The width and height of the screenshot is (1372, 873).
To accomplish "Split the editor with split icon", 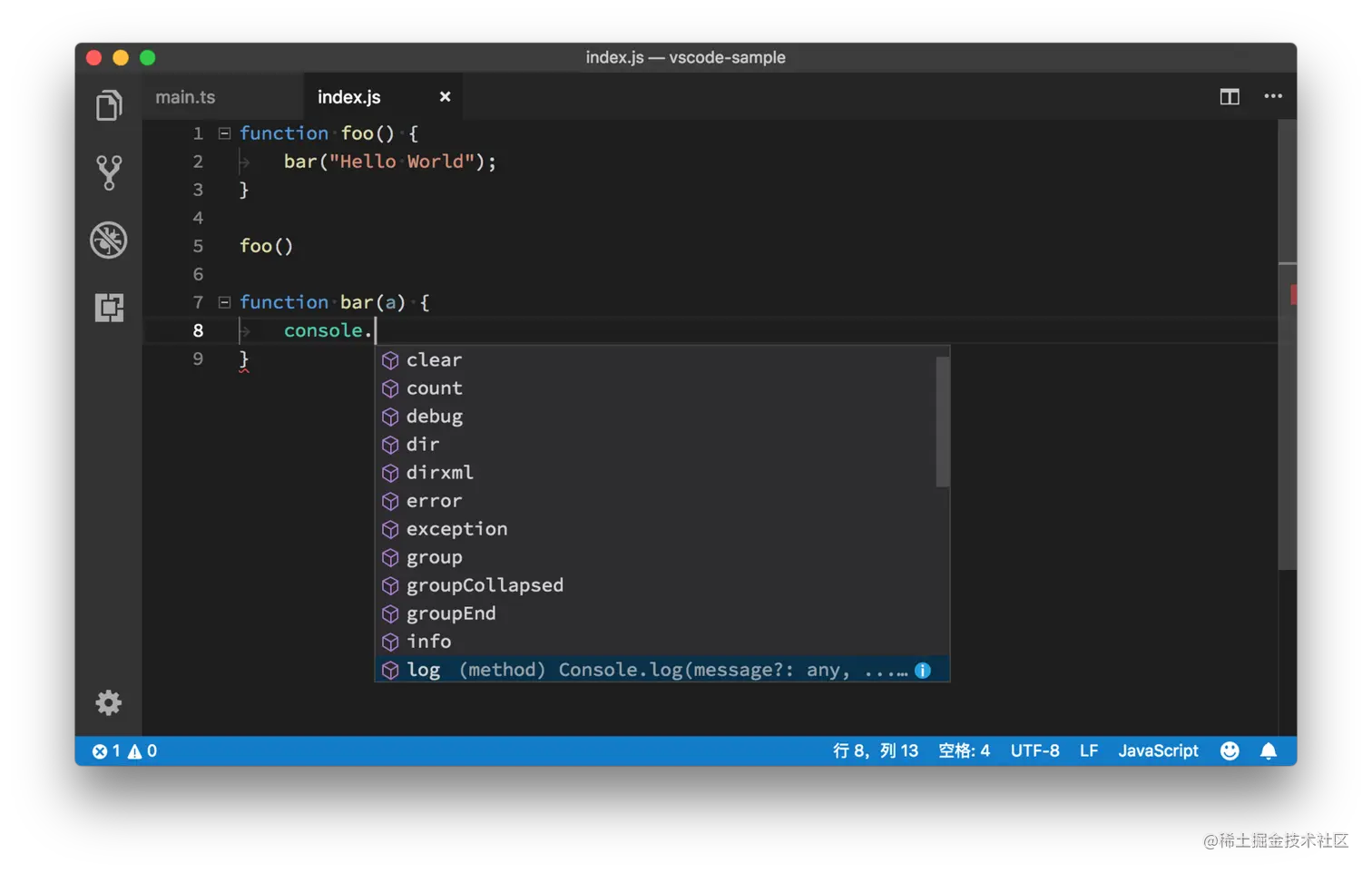I will [x=1230, y=96].
